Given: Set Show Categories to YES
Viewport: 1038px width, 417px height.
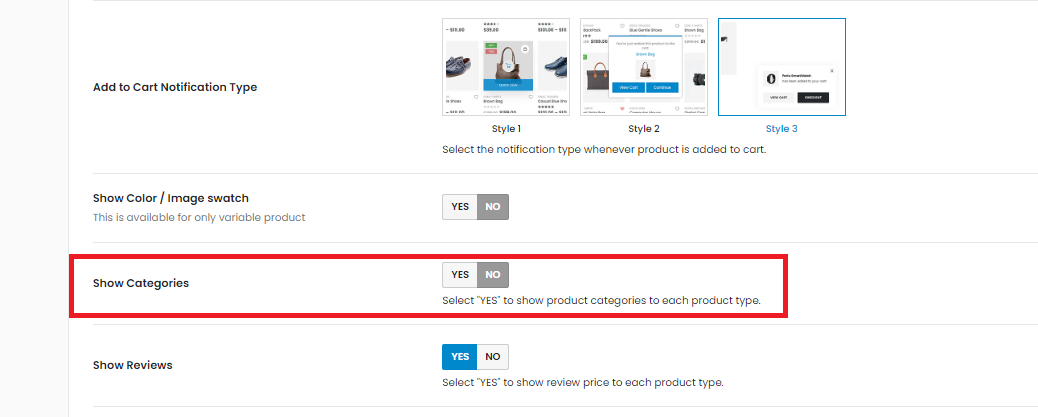Looking at the screenshot, I should click(460, 275).
